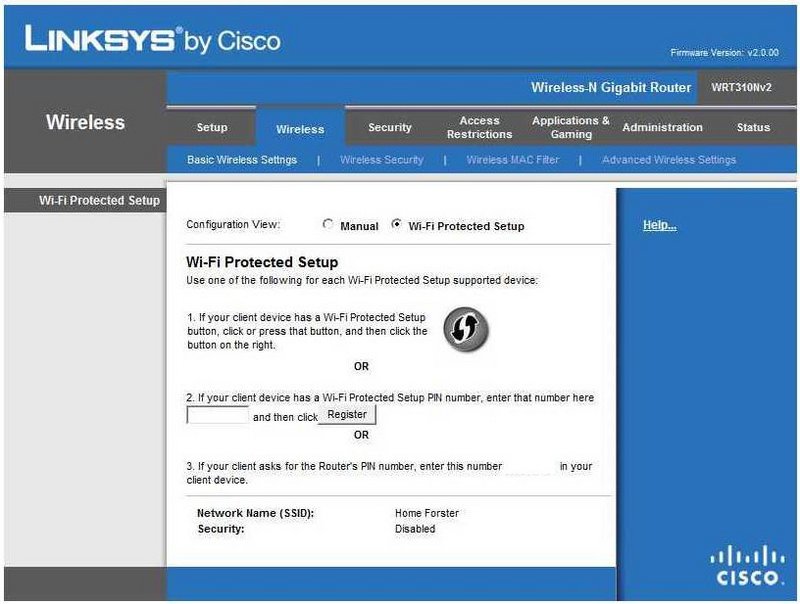The image size is (800, 604).
Task: Click the "Firmware Version: v2.0.00" text
Action: tap(724, 53)
